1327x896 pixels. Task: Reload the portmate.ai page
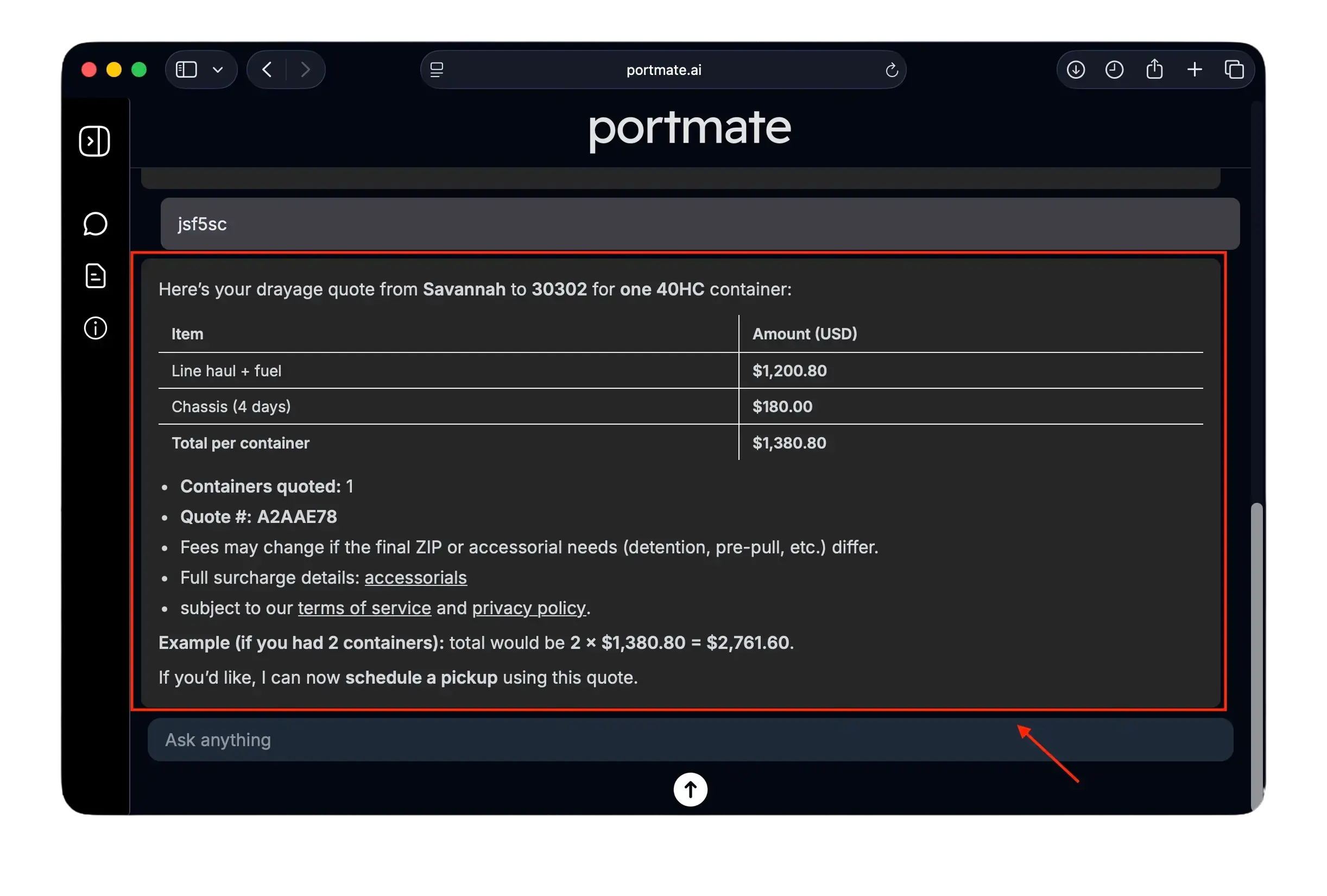[892, 70]
